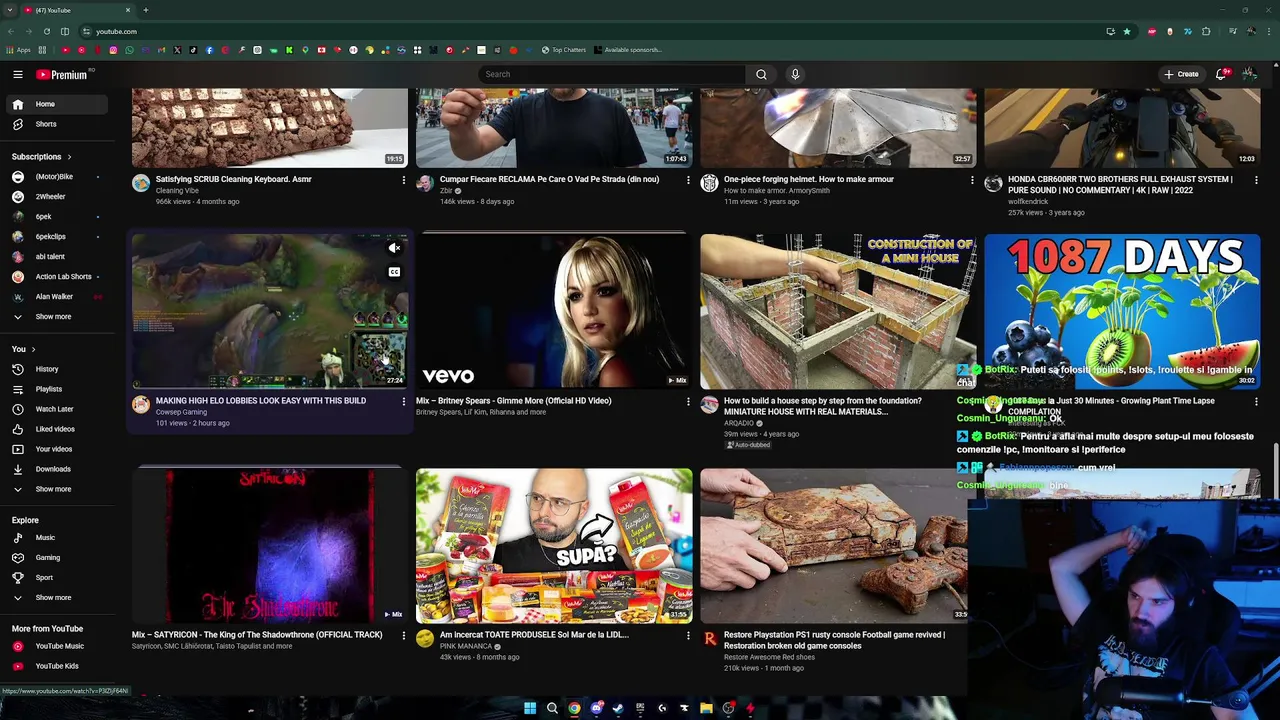1280x720 pixels.
Task: Click the Cowsep Gaming channel avatar
Action: (141, 405)
